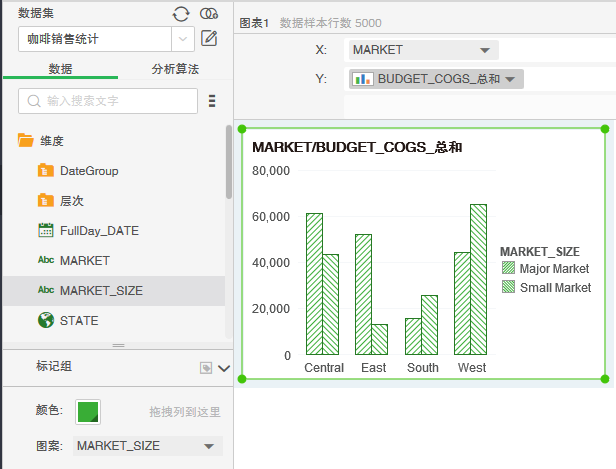Click the DateGroup folder icon

[x=45, y=171]
